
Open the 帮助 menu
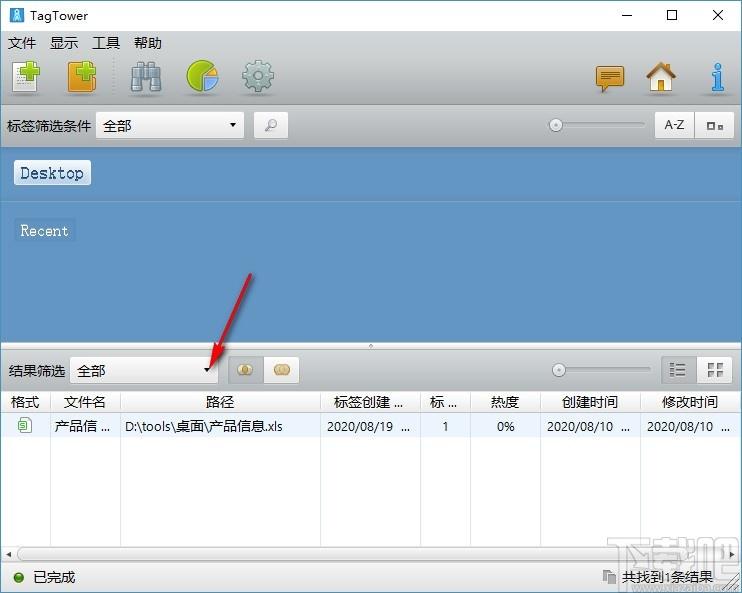click(148, 43)
